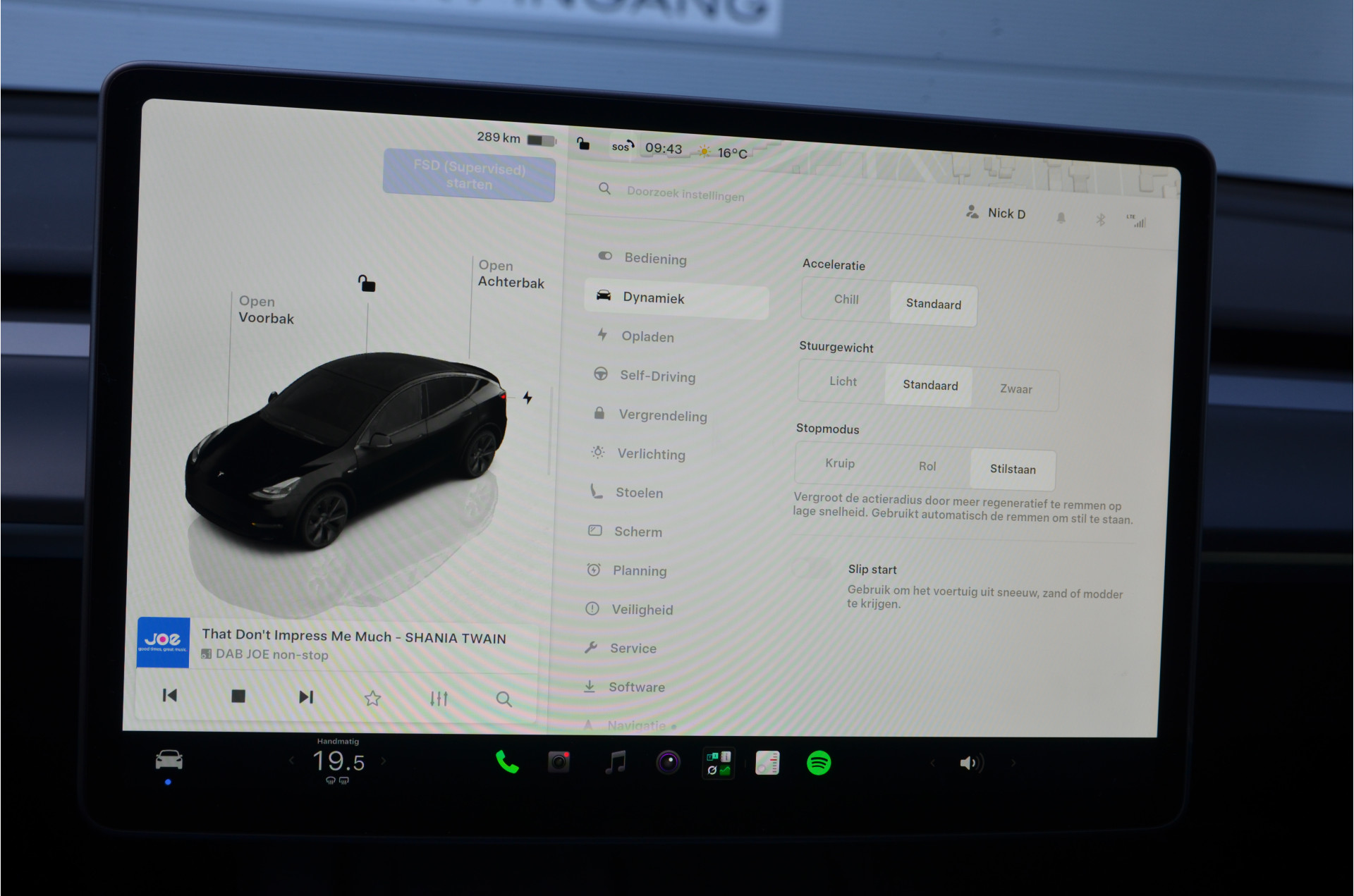Click the speaker volume icon
1354x896 pixels.
click(x=971, y=763)
